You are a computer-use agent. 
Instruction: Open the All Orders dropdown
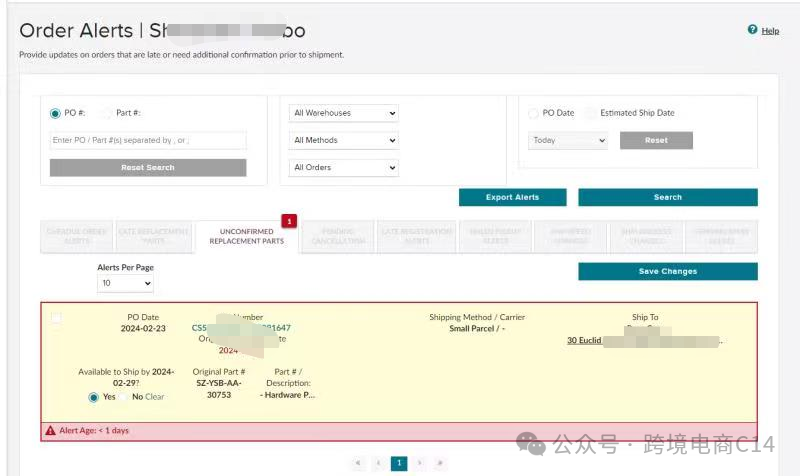(x=344, y=167)
